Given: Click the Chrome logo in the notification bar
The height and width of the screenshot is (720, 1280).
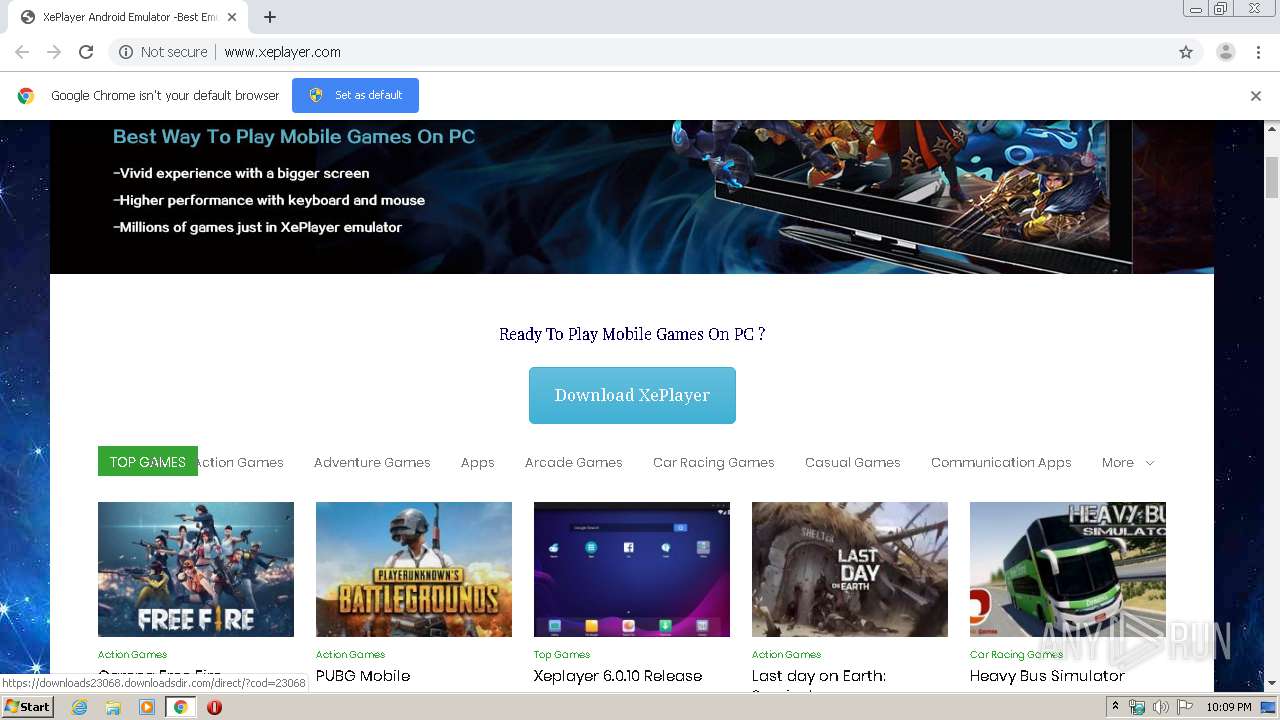Looking at the screenshot, I should [26, 96].
